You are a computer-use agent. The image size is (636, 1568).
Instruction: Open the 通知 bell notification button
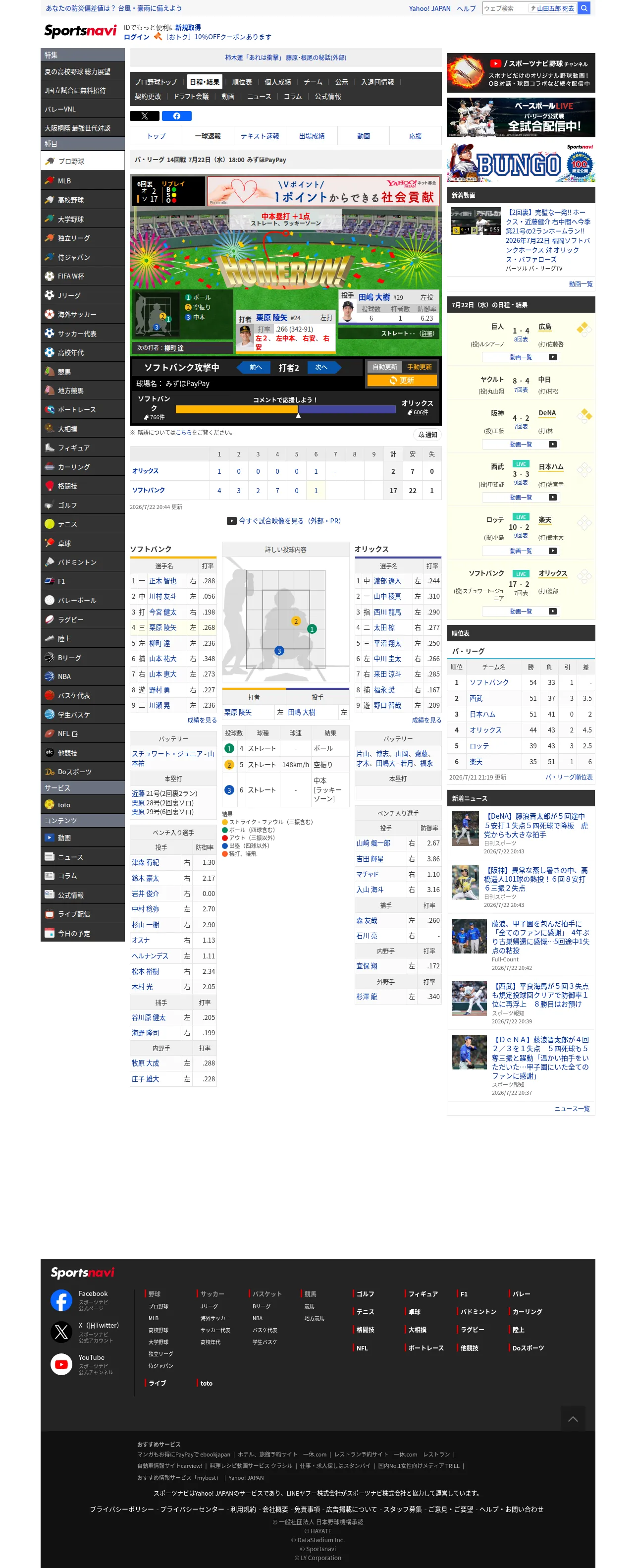click(x=428, y=435)
